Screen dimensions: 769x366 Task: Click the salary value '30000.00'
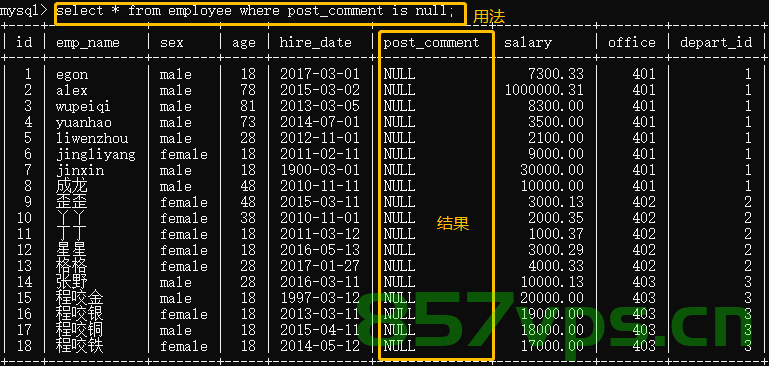pos(552,170)
